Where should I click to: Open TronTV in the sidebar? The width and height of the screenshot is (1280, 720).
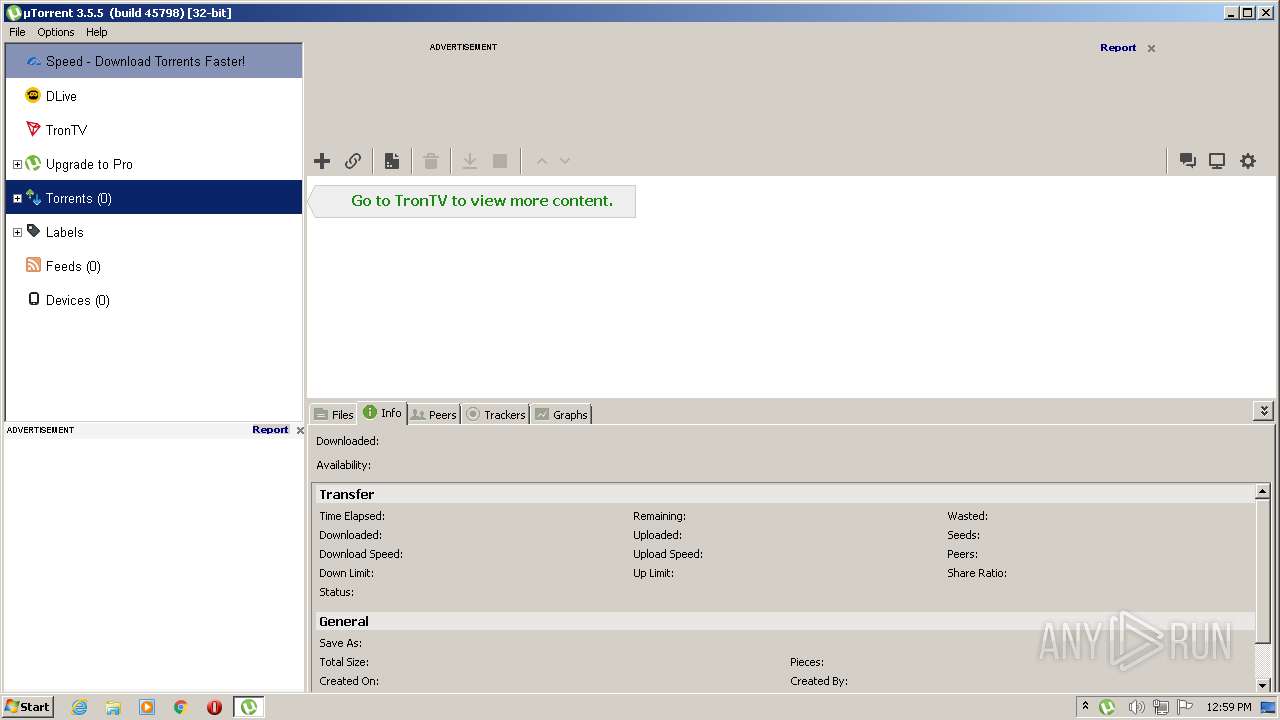click(154, 130)
